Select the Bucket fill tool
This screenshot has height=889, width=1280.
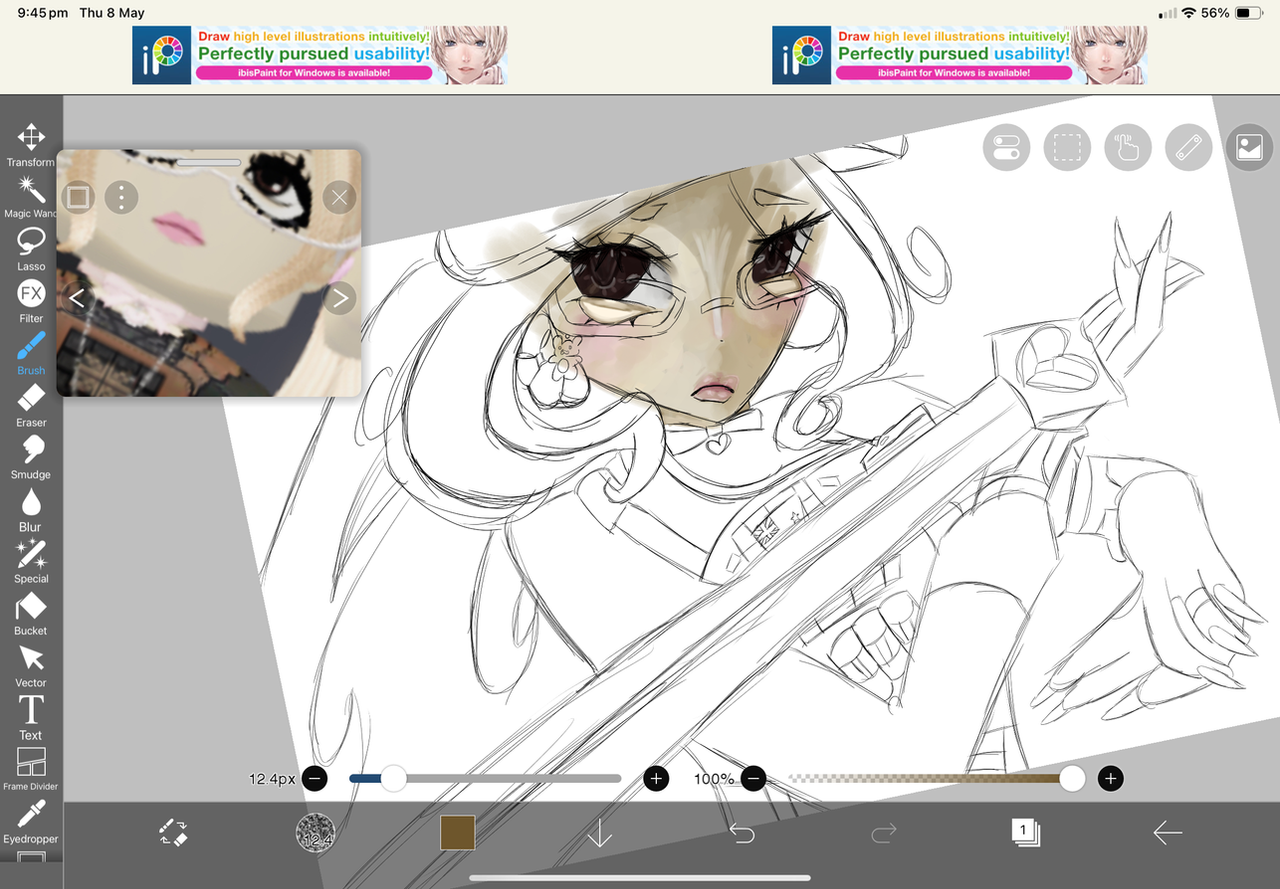click(x=31, y=613)
